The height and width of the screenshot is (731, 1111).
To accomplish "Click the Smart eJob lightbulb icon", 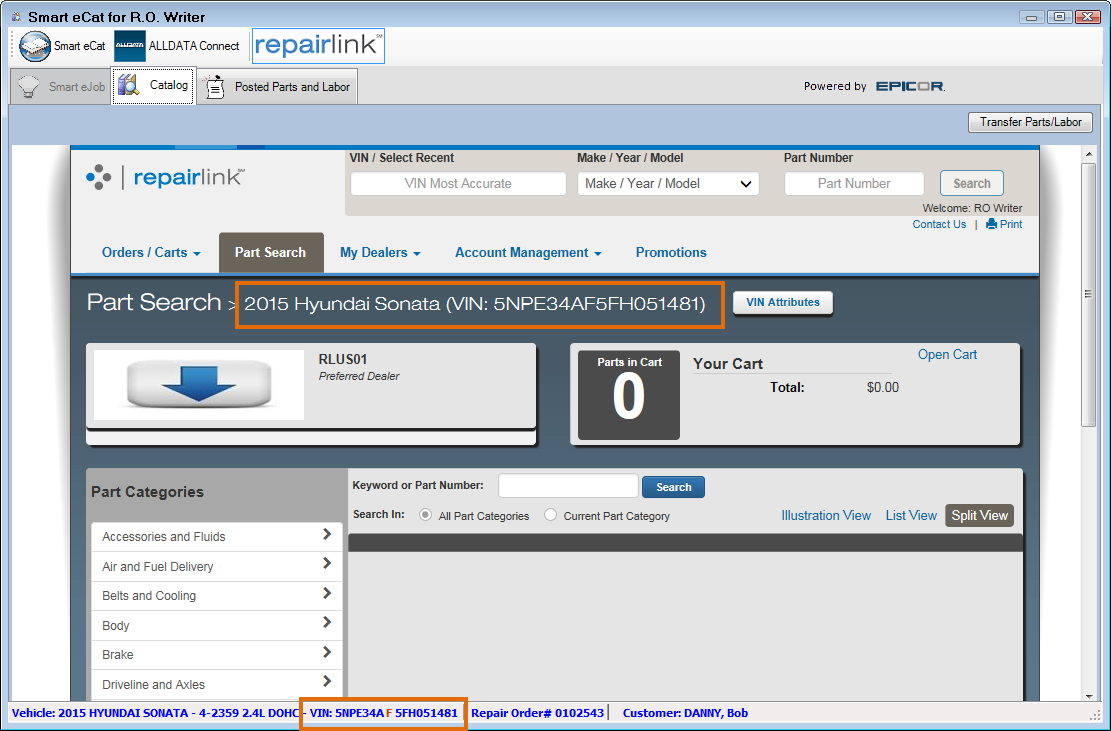I will tap(30, 87).
